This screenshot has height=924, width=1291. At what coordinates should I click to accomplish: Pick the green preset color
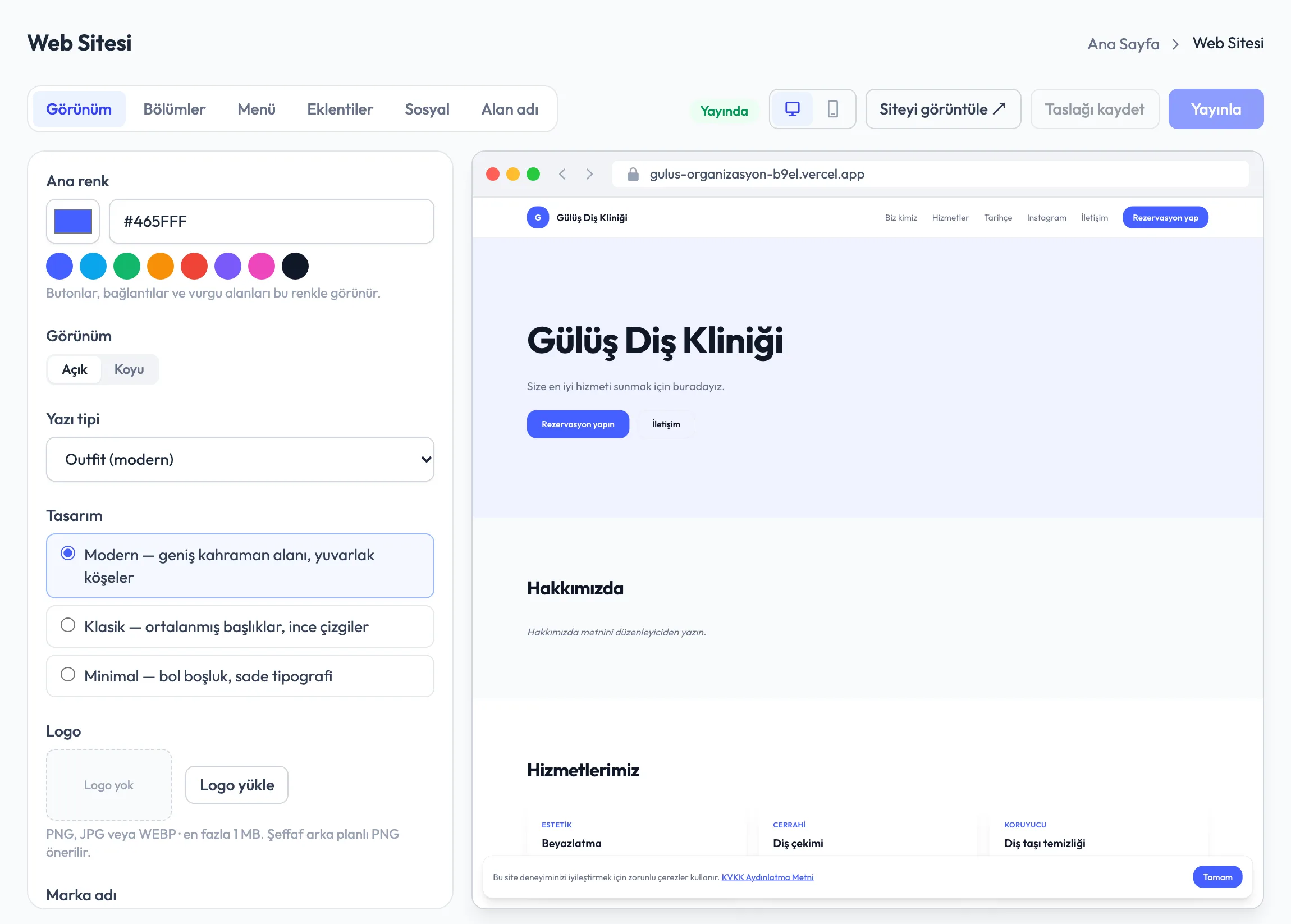click(x=127, y=266)
